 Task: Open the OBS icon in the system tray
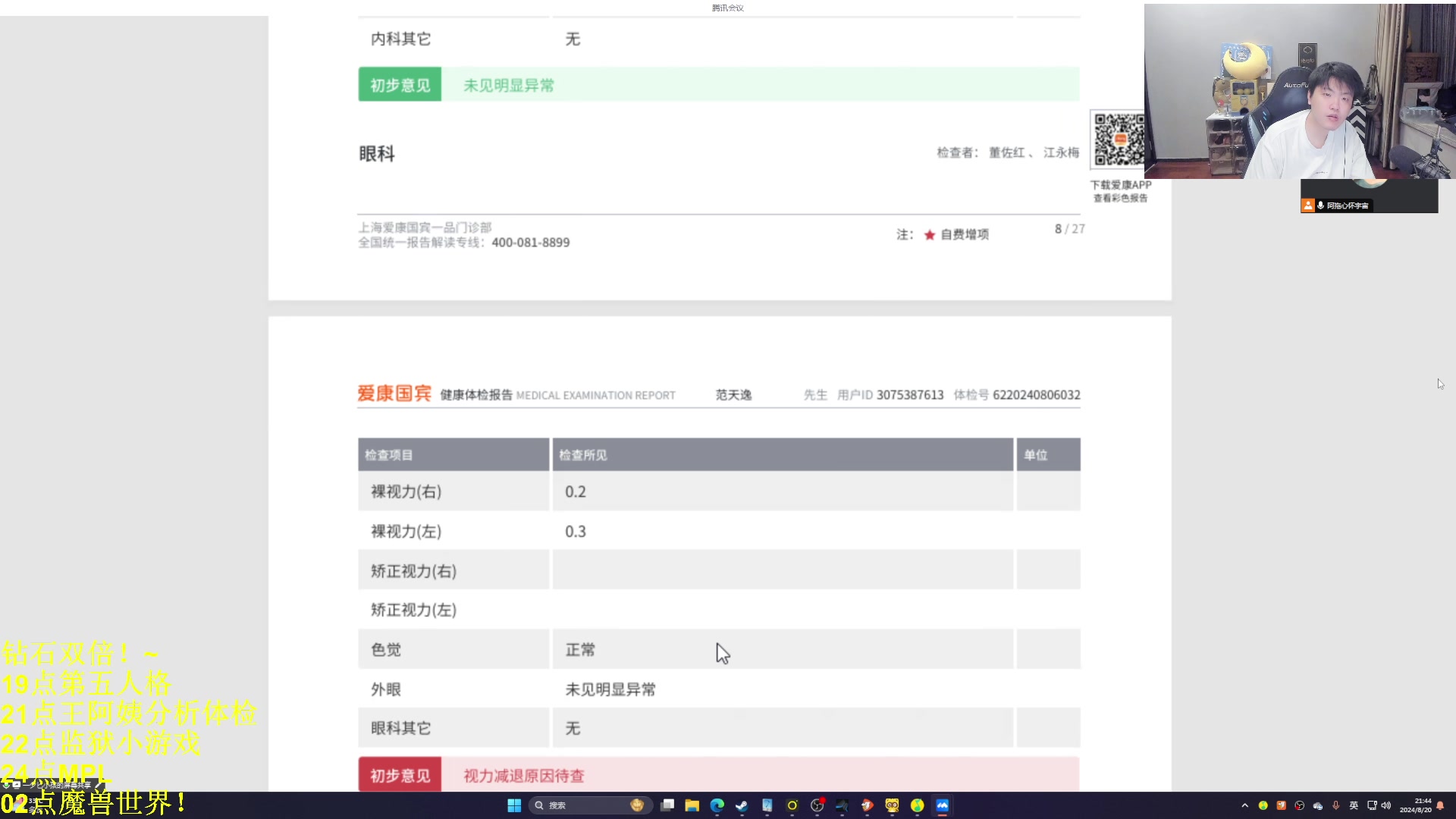coord(1298,806)
